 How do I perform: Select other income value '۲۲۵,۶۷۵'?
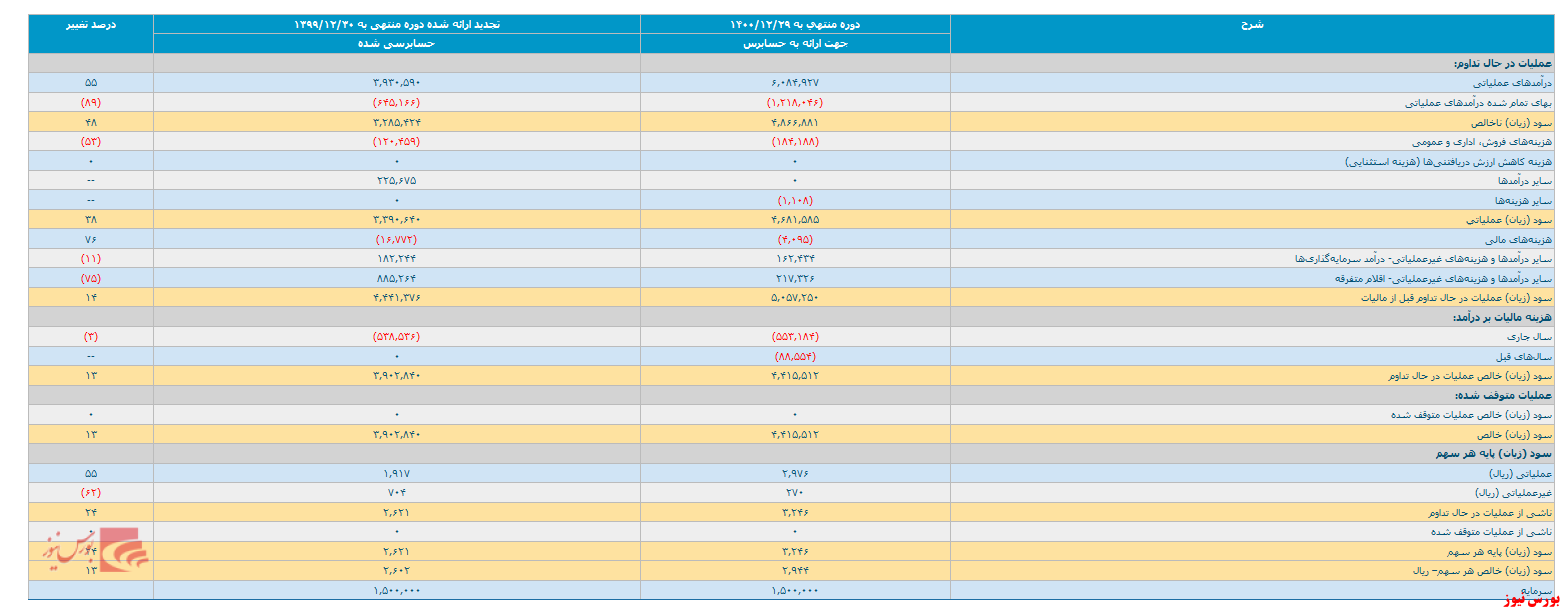(397, 181)
